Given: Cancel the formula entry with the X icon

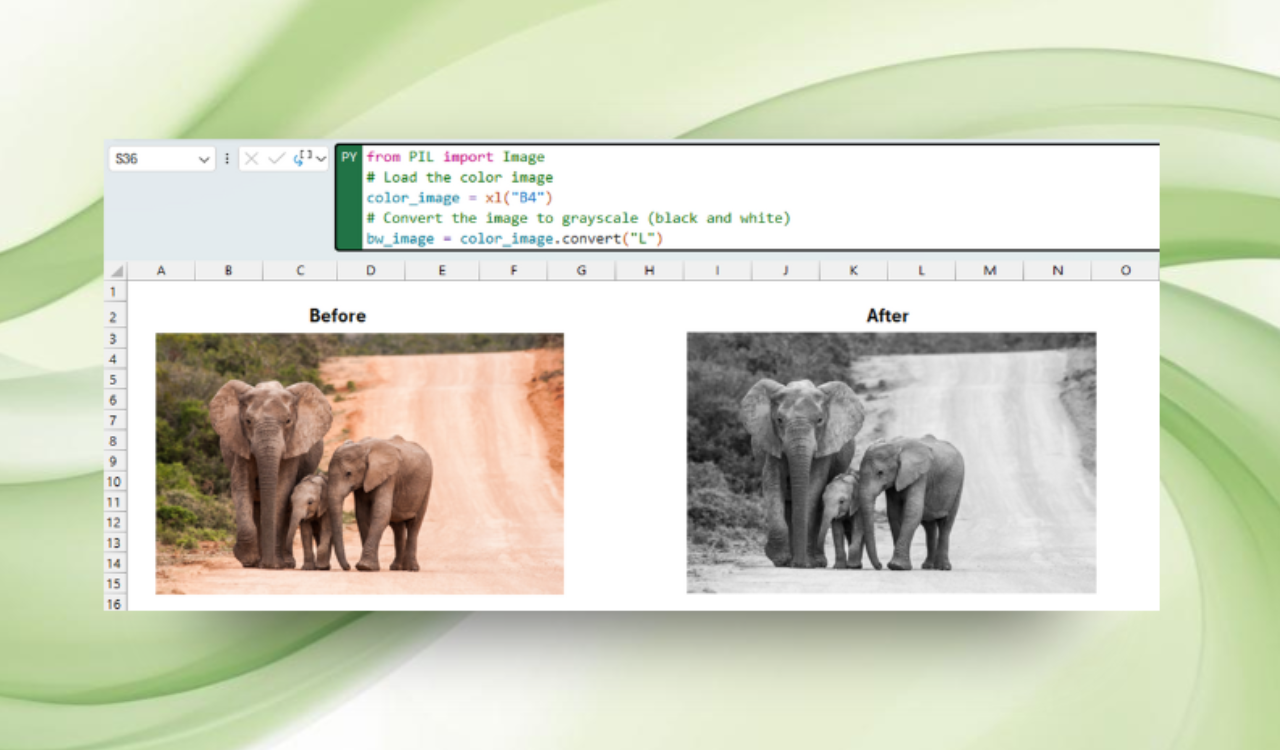Looking at the screenshot, I should pyautogui.click(x=250, y=158).
